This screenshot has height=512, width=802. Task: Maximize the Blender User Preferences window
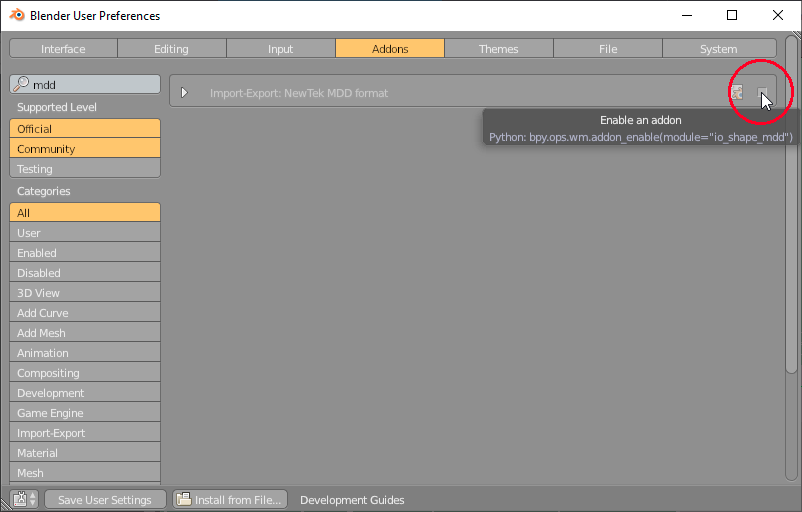[x=732, y=15]
